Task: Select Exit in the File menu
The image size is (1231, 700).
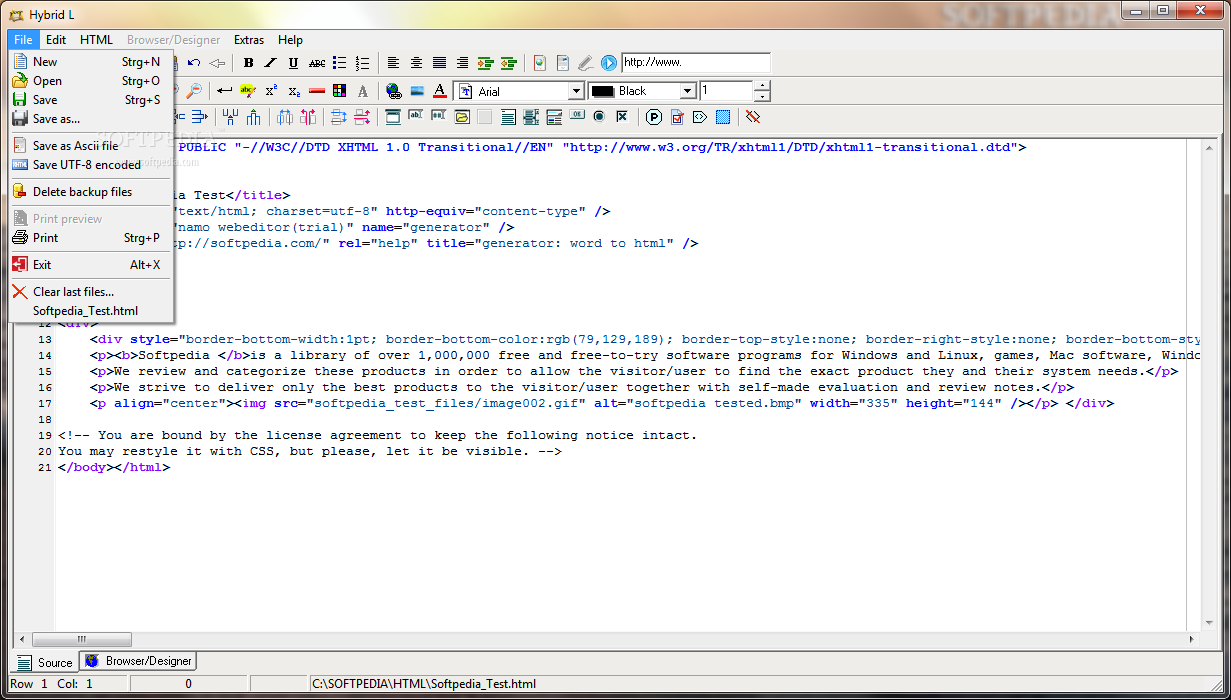Action: (91, 265)
